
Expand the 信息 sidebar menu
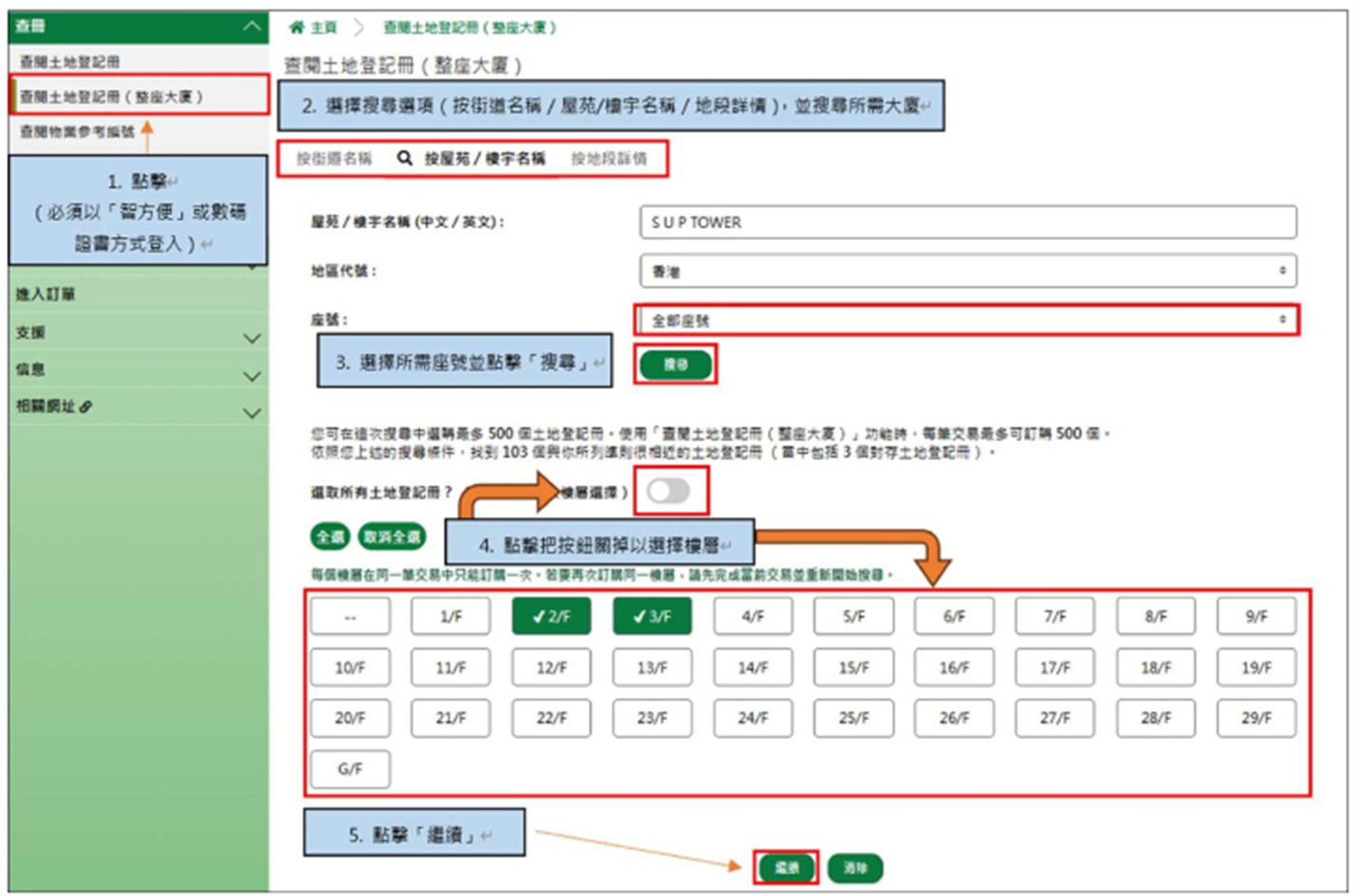(x=251, y=376)
